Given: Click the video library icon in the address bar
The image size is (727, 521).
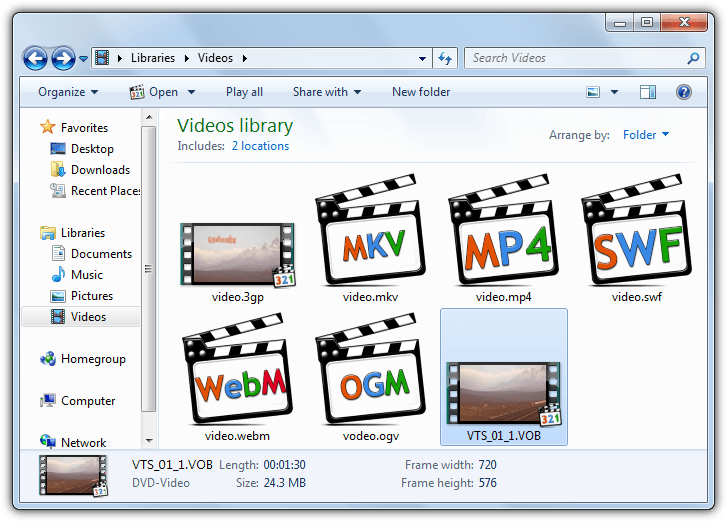Looking at the screenshot, I should pyautogui.click(x=102, y=58).
